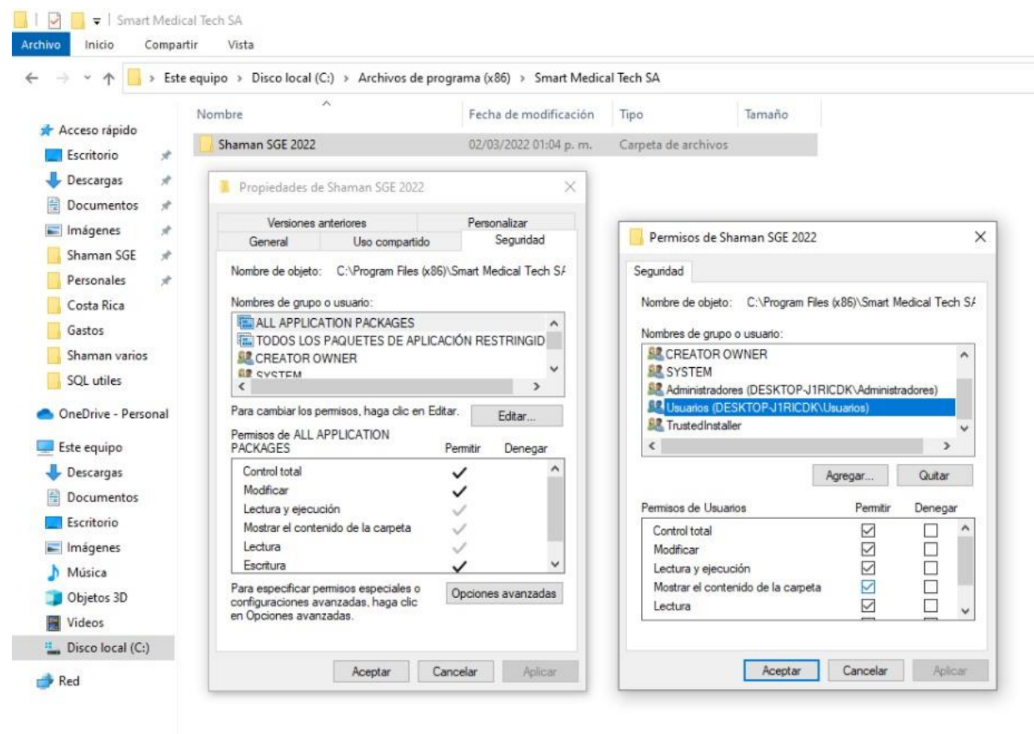The width and height of the screenshot is (1034, 734).
Task: Select Imágenes under Acceso rápido
Action: click(93, 230)
